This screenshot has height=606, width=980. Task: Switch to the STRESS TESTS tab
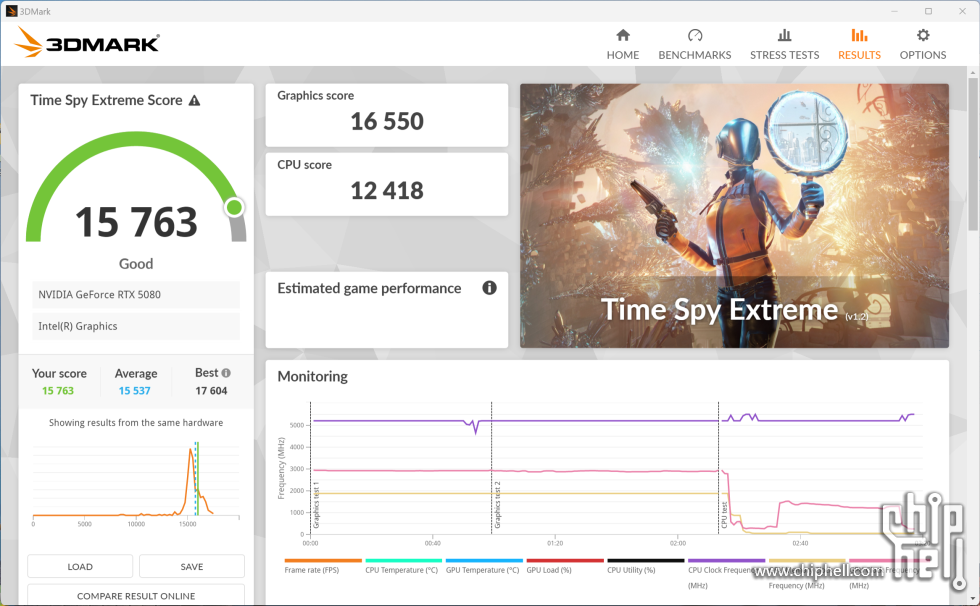(x=784, y=44)
